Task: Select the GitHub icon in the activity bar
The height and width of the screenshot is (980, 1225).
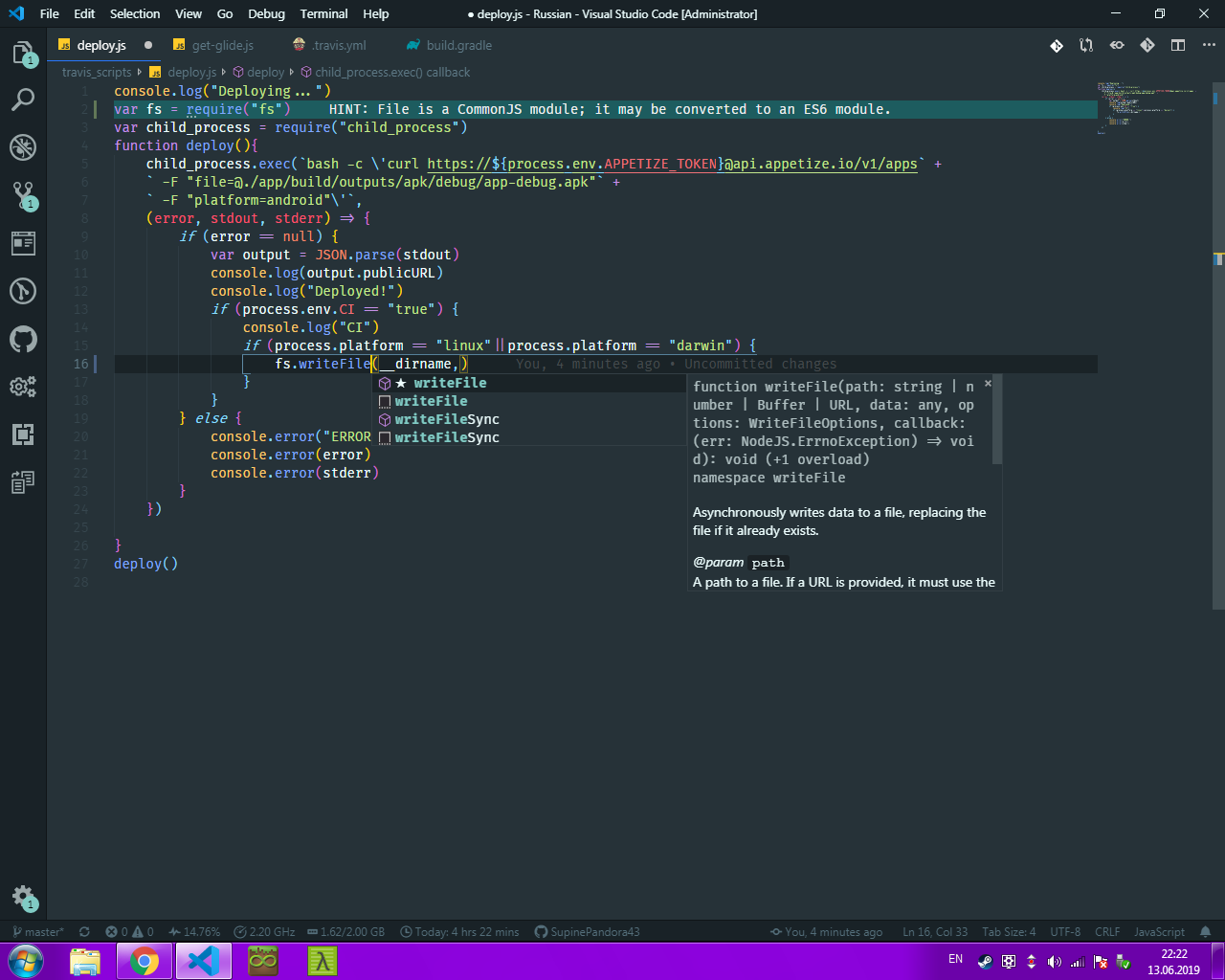Action: pos(23,339)
